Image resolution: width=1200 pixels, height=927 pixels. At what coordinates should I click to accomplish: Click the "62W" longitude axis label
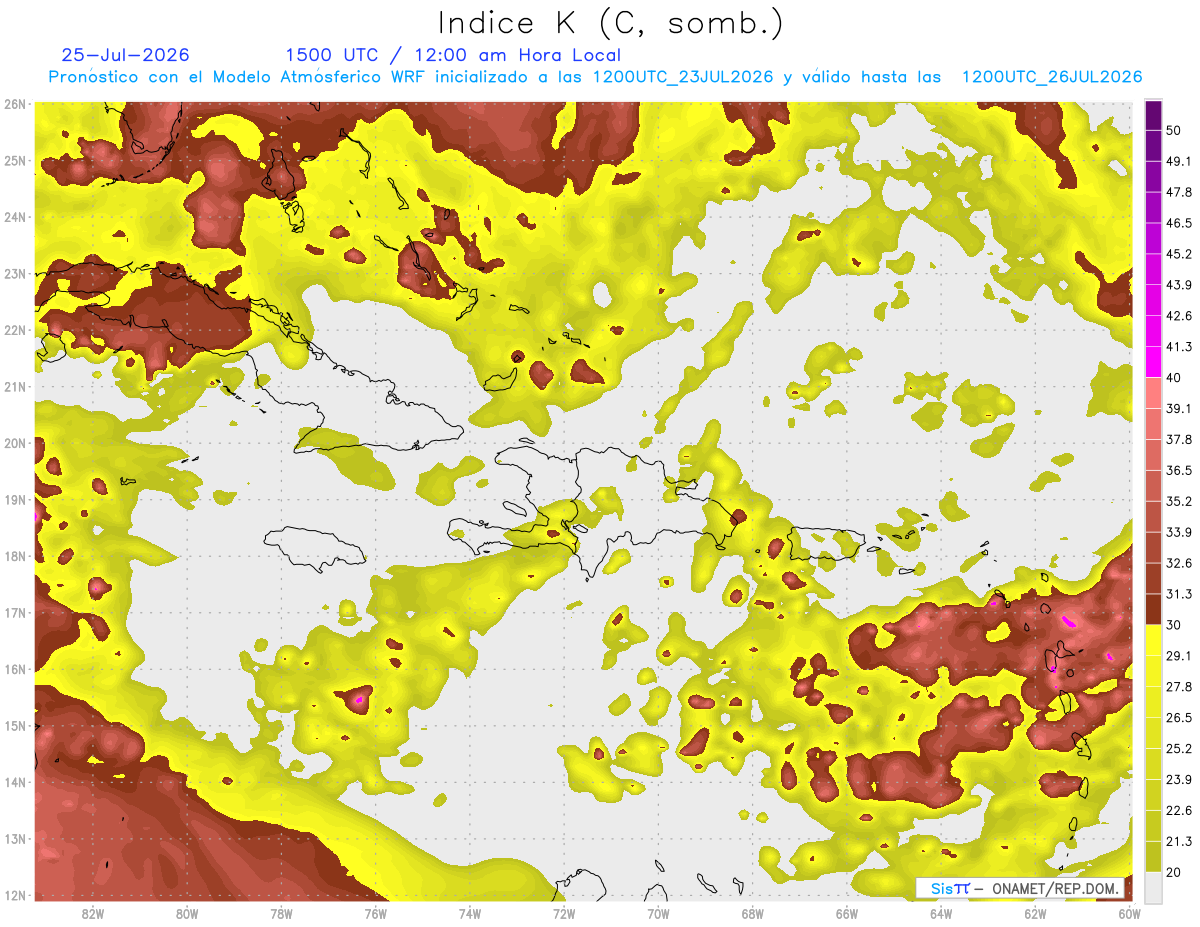[1035, 914]
